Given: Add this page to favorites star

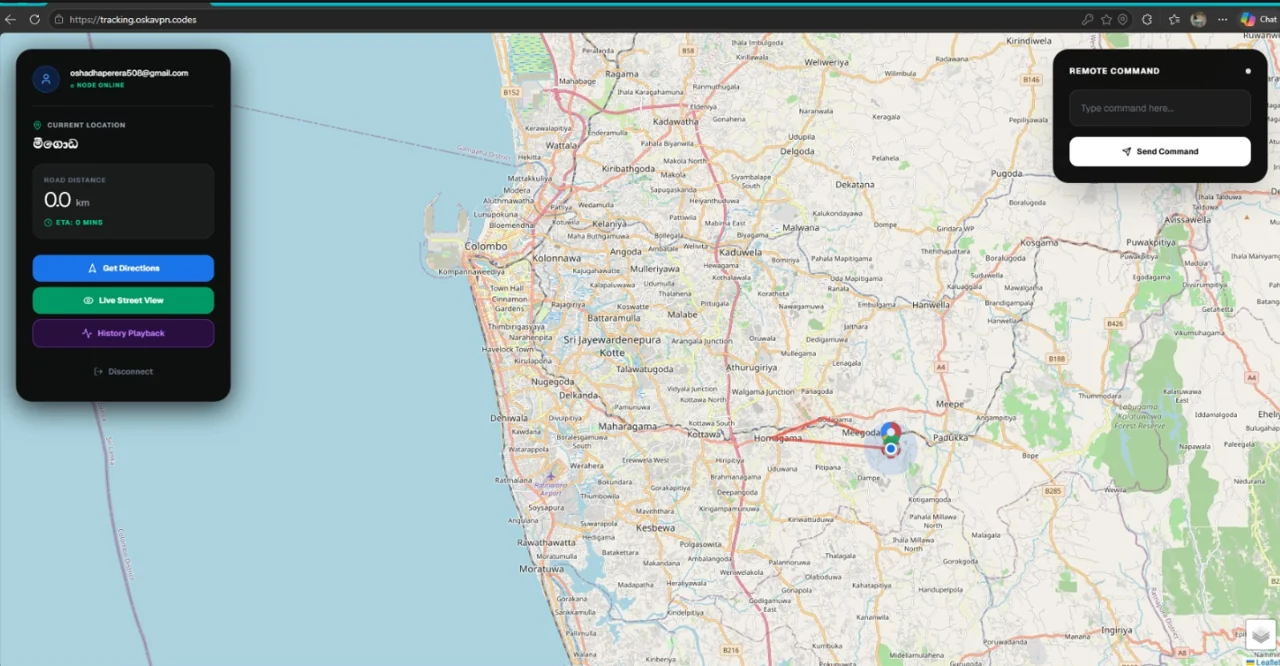Looking at the screenshot, I should coord(1106,19).
